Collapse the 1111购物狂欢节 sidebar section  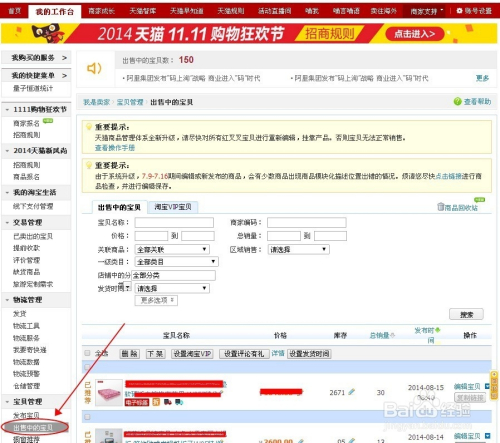7,109
